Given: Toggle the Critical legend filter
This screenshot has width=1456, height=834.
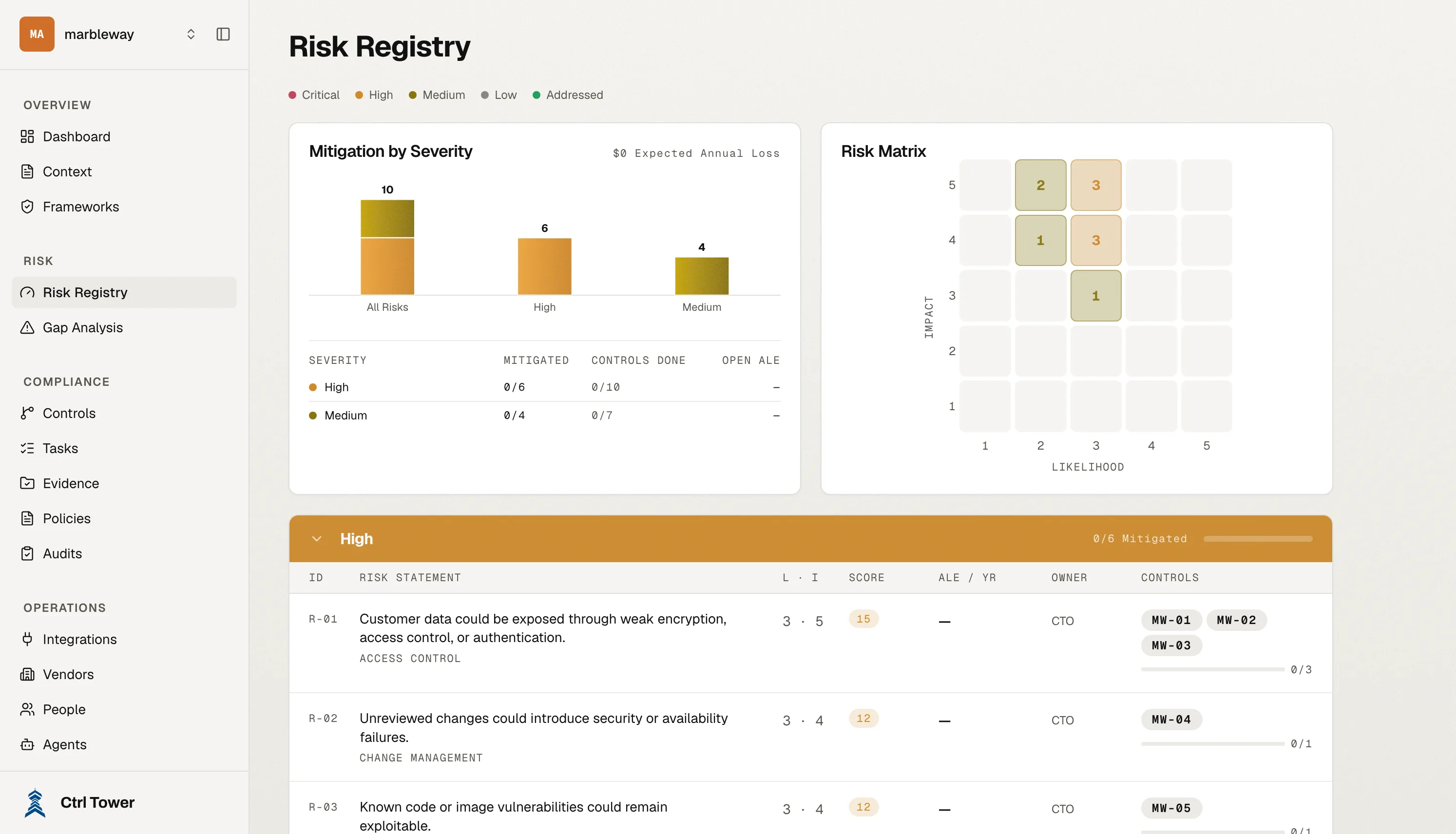Looking at the screenshot, I should pos(314,95).
